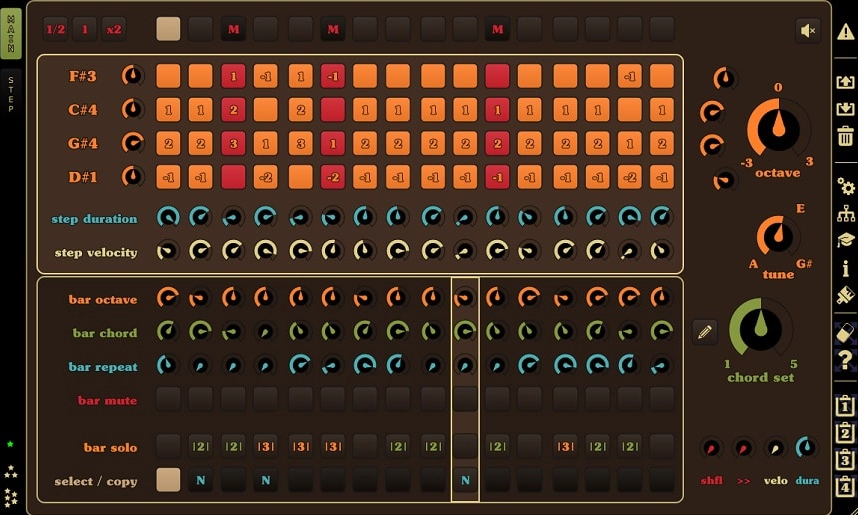Click 'N' select / copy cell on tenth bar
This screenshot has height=515, width=858.
coord(465,480)
